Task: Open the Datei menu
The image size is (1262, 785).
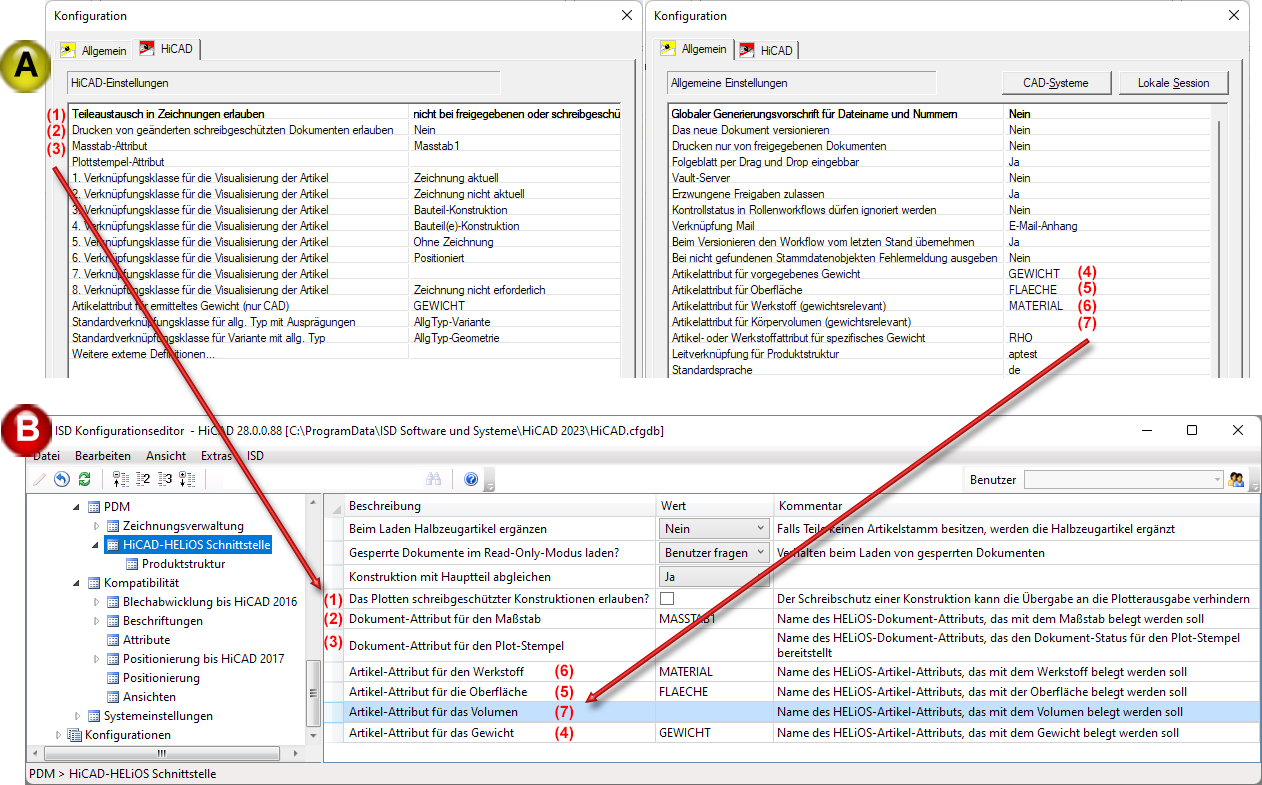Action: tap(46, 455)
